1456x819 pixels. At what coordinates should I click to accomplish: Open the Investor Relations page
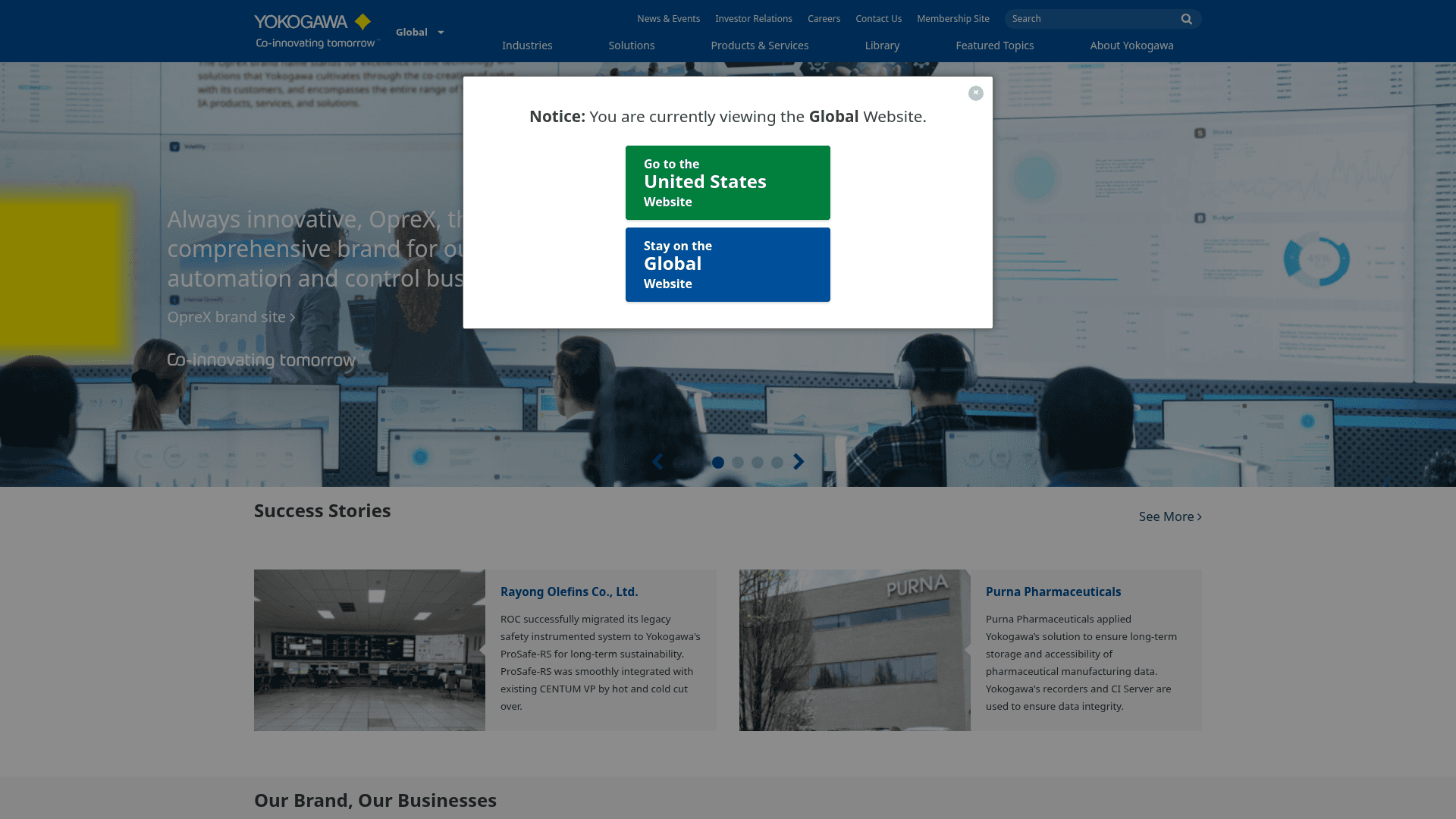(754, 18)
